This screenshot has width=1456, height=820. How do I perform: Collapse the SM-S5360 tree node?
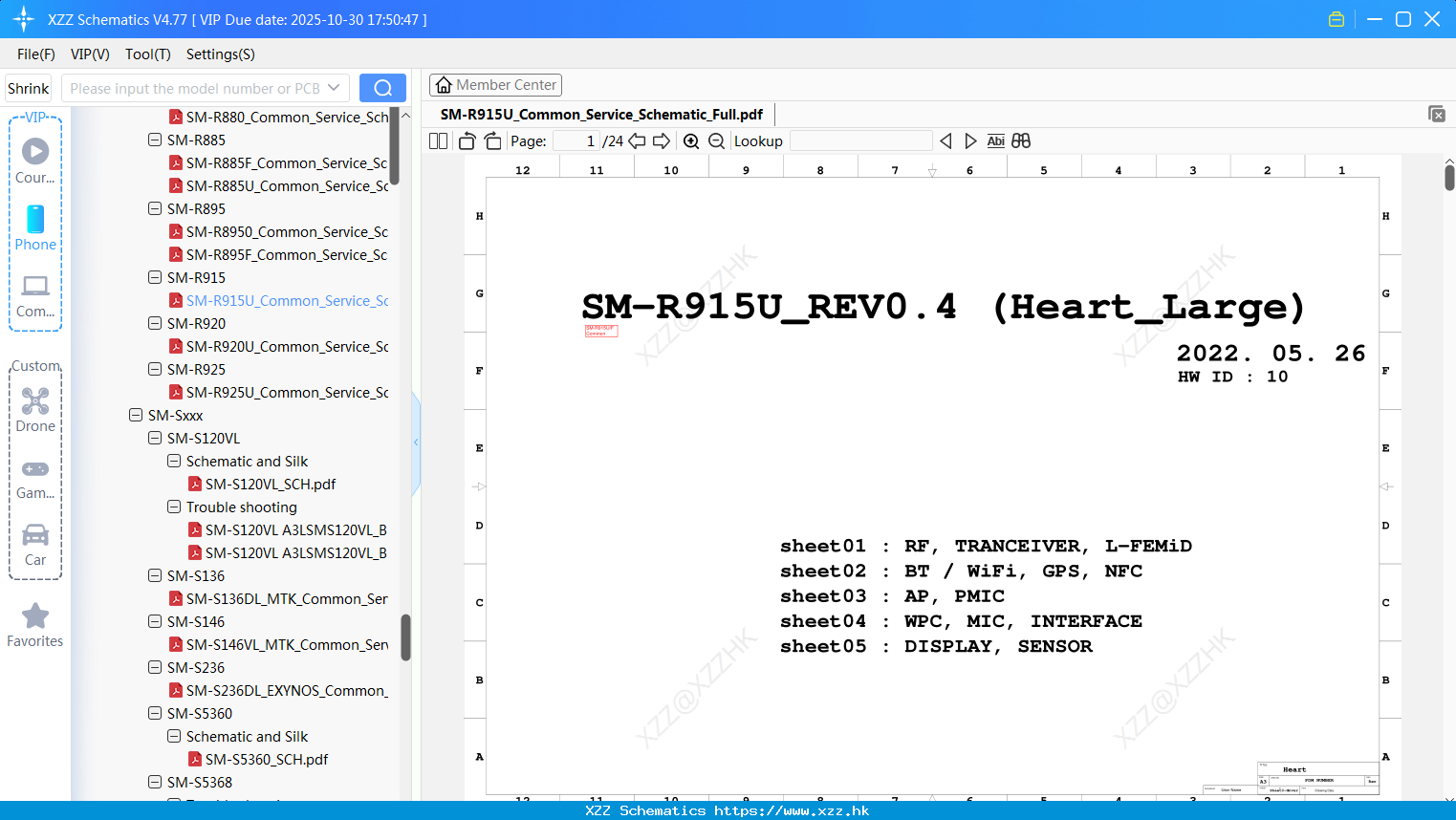(155, 713)
